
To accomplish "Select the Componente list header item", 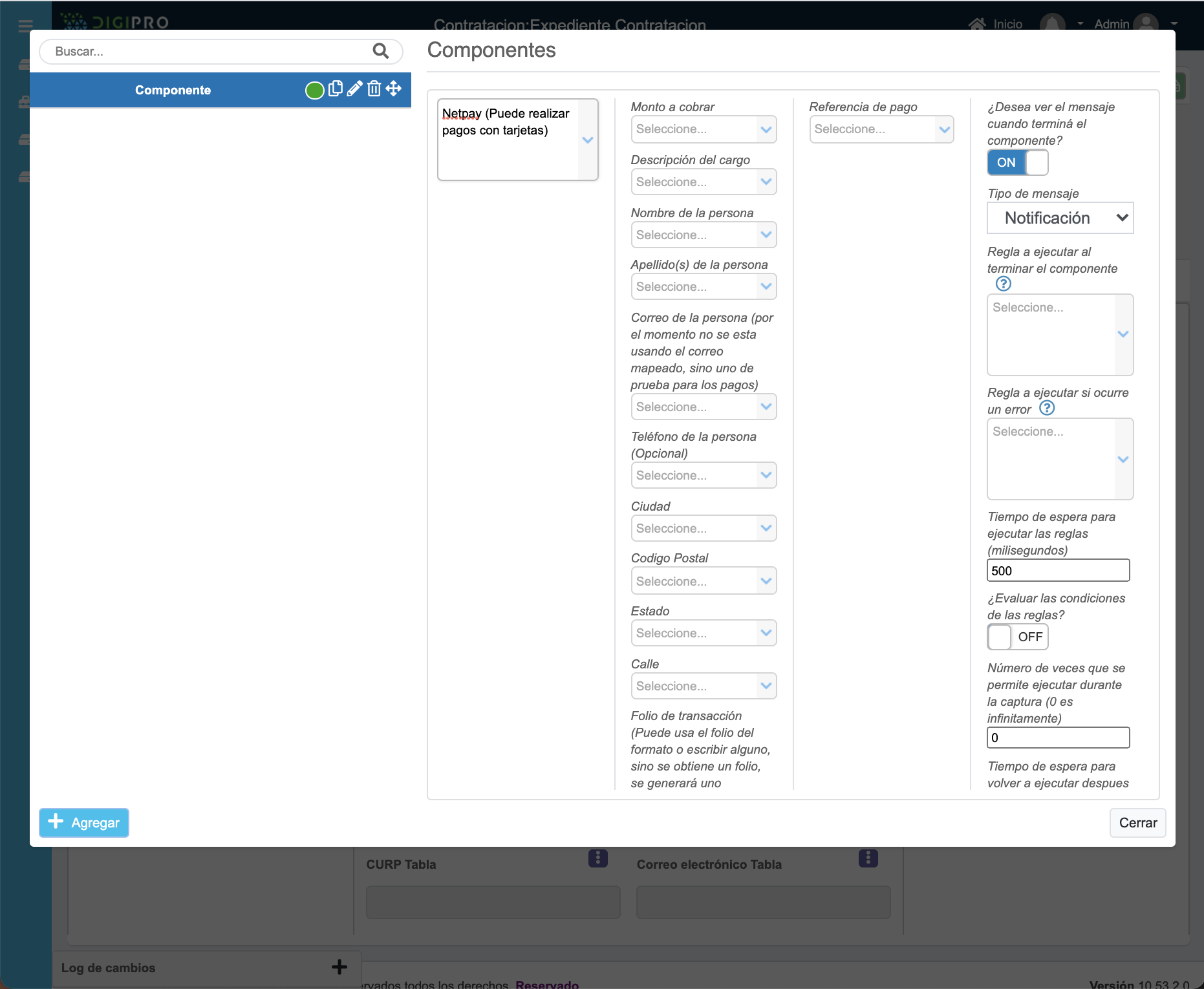I will pyautogui.click(x=173, y=90).
